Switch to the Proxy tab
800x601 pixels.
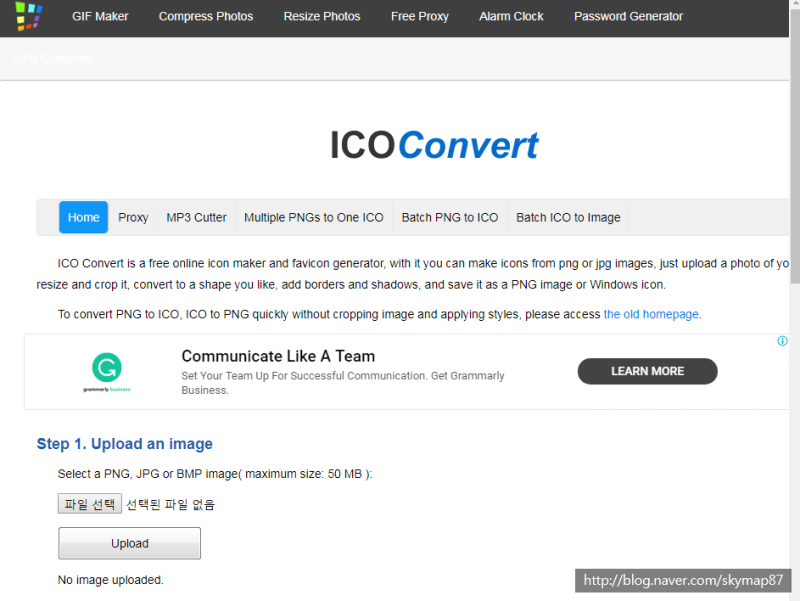[133, 217]
